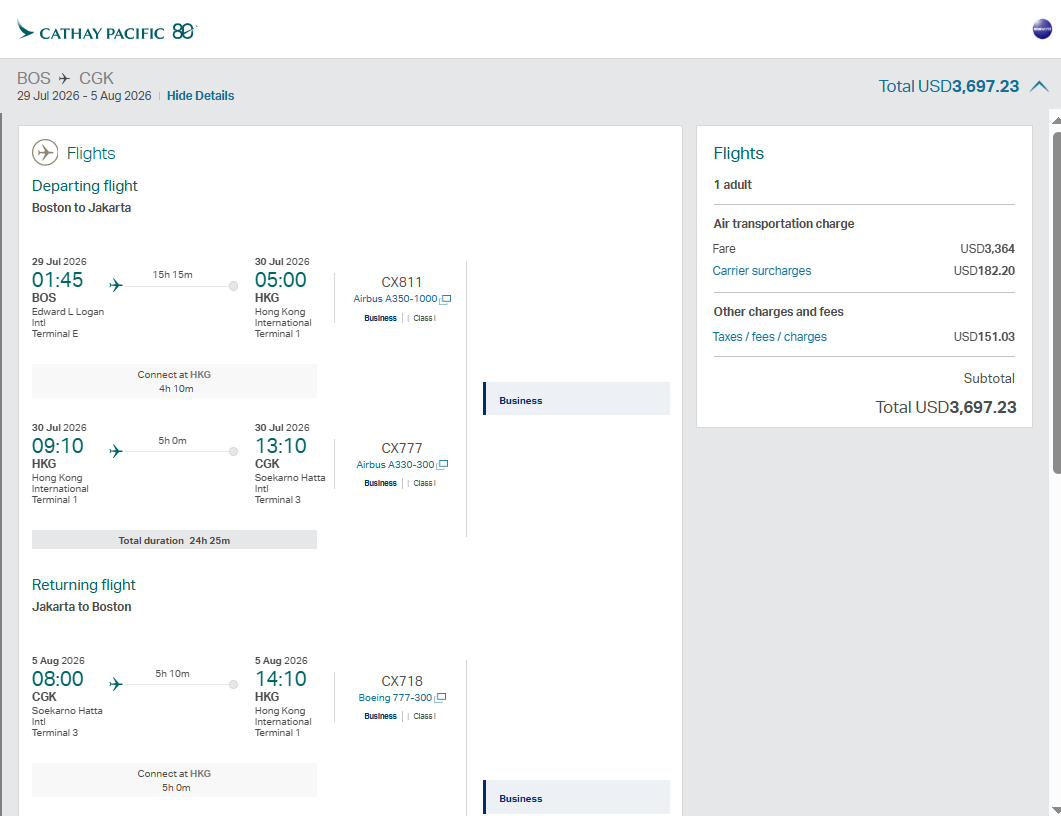The width and height of the screenshot is (1061, 816).
Task: Click USD151.03 taxes amount
Action: click(x=984, y=336)
